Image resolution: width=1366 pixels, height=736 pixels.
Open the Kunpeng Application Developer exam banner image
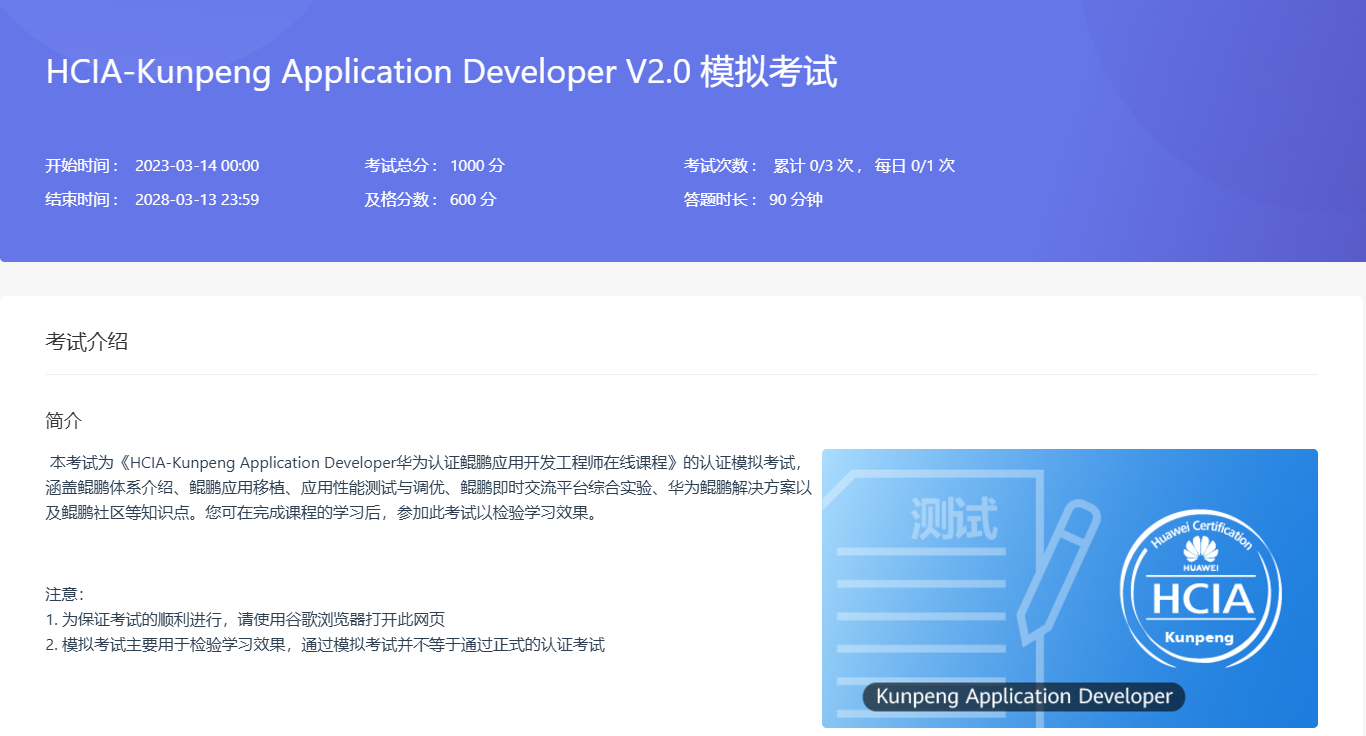point(1070,588)
